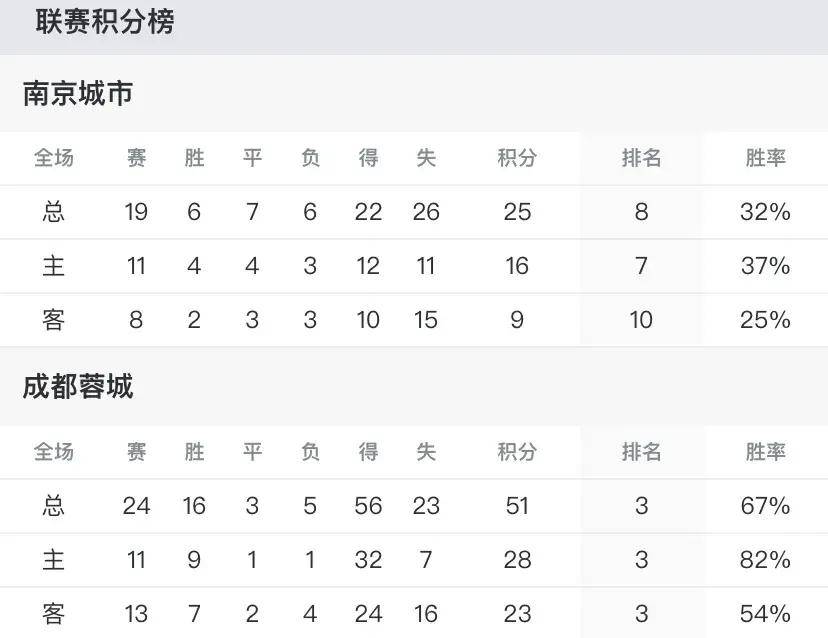Click the 全场 header in 成都蓉城 table
The height and width of the screenshot is (638, 828).
tap(53, 452)
